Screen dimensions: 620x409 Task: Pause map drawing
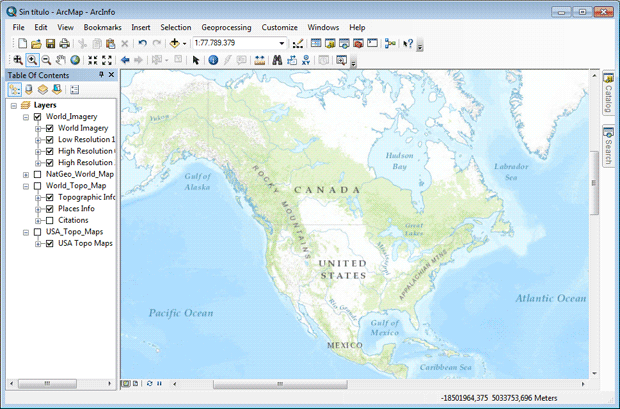tap(159, 383)
